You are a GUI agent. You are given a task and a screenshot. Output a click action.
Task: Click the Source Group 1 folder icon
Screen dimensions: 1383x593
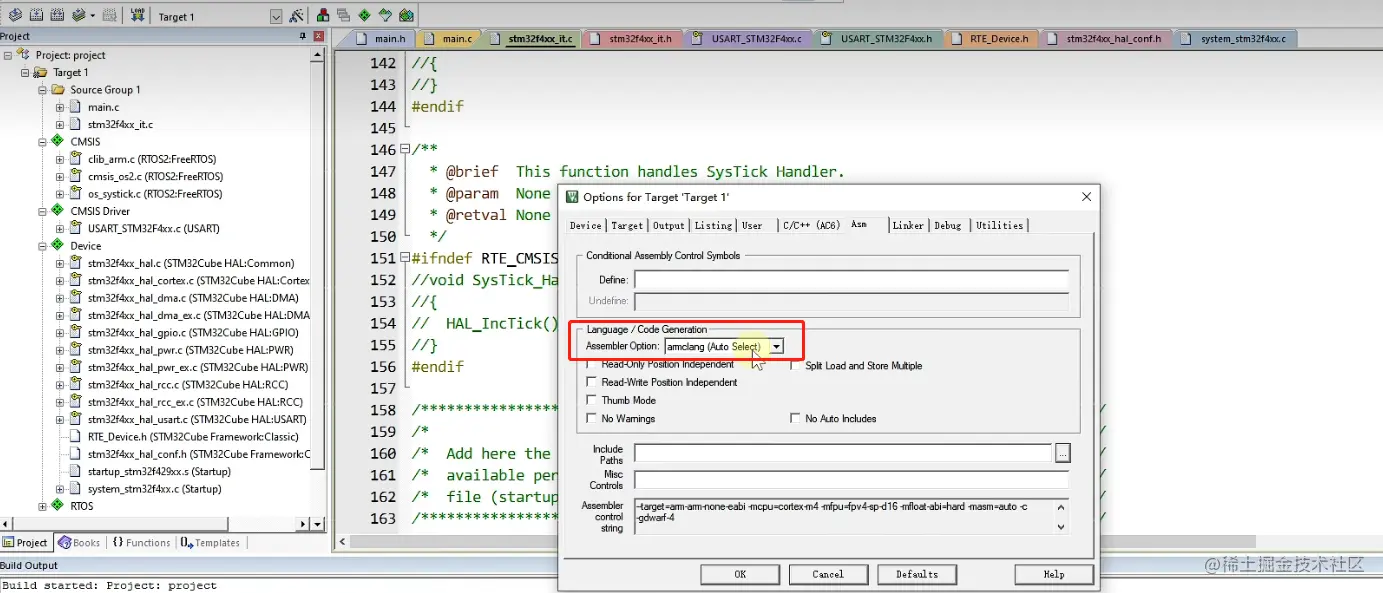pos(58,90)
